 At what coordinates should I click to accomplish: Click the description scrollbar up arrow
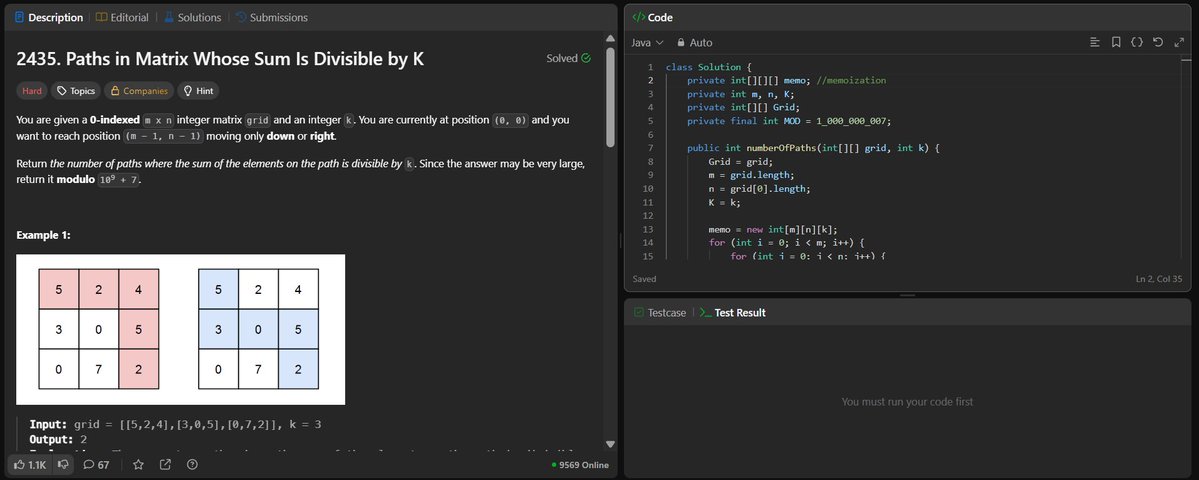coord(610,38)
